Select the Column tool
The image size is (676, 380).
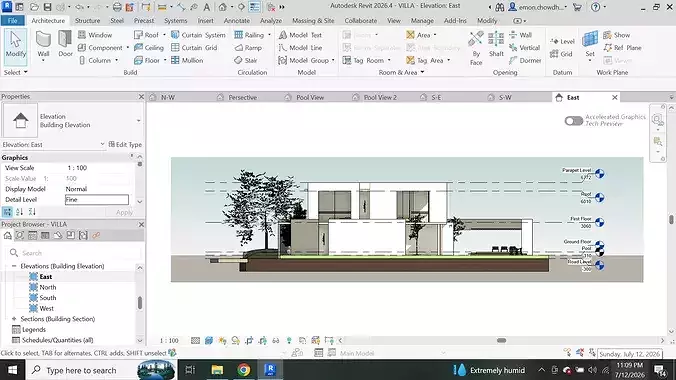(x=95, y=60)
